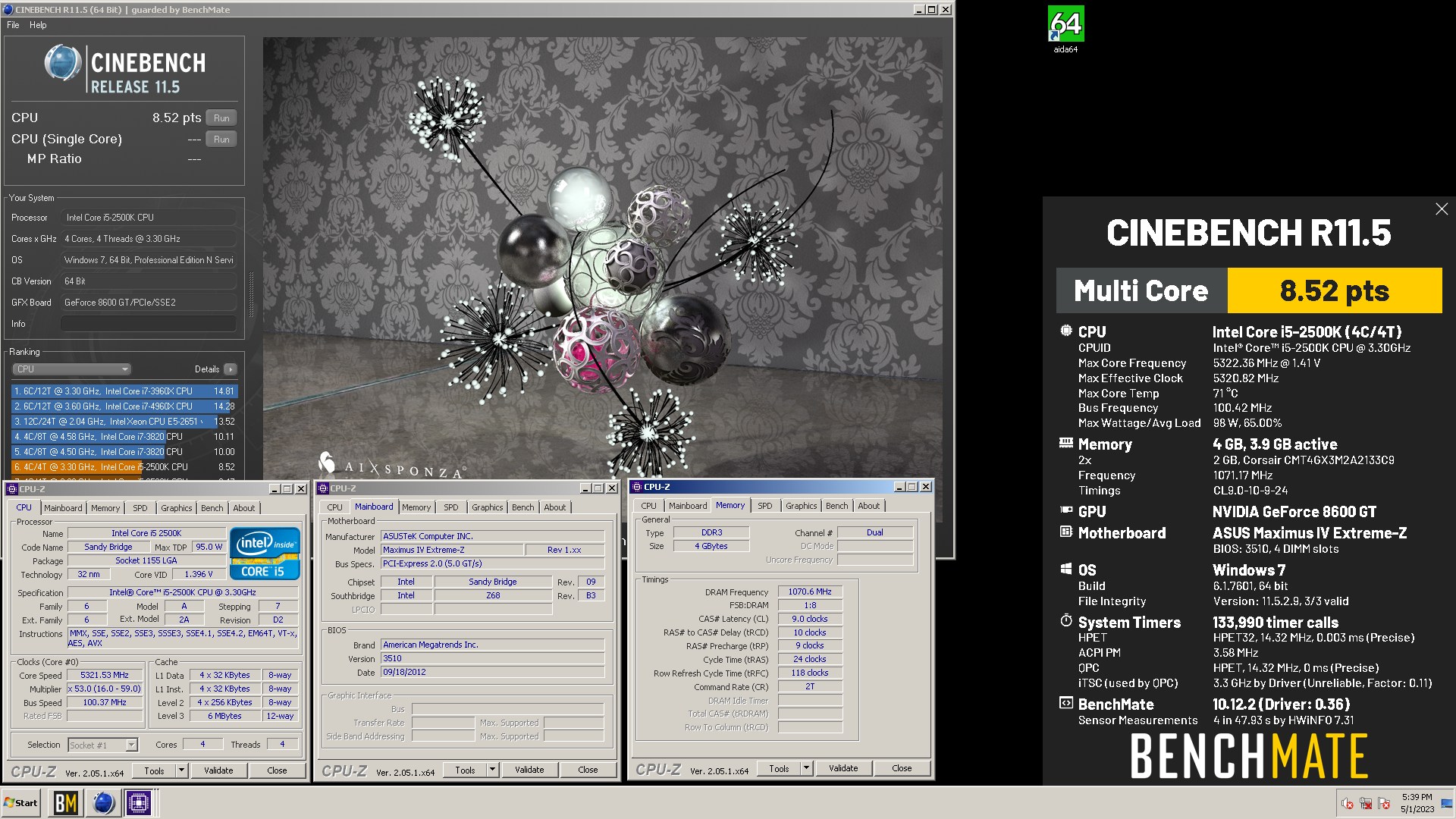The height and width of the screenshot is (819, 1456).
Task: Switch to CPU tab in middle CPU-Z window
Action: 334,507
